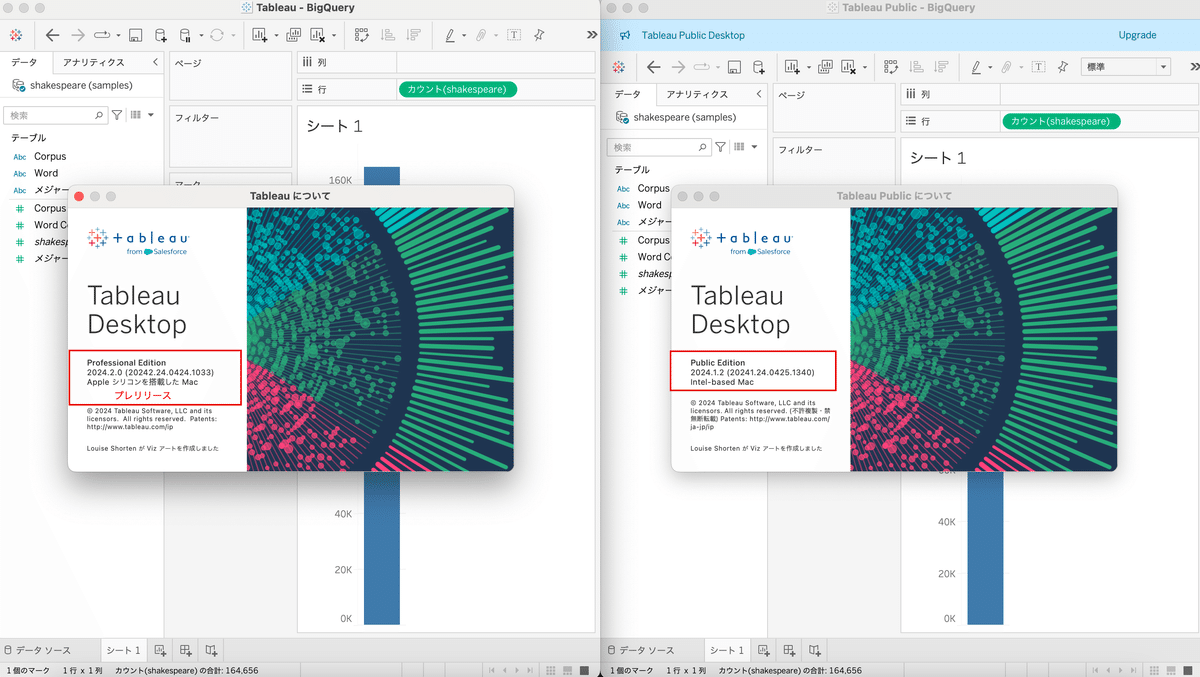
Task: Toggle the fix axes pin icon
Action: [537, 35]
